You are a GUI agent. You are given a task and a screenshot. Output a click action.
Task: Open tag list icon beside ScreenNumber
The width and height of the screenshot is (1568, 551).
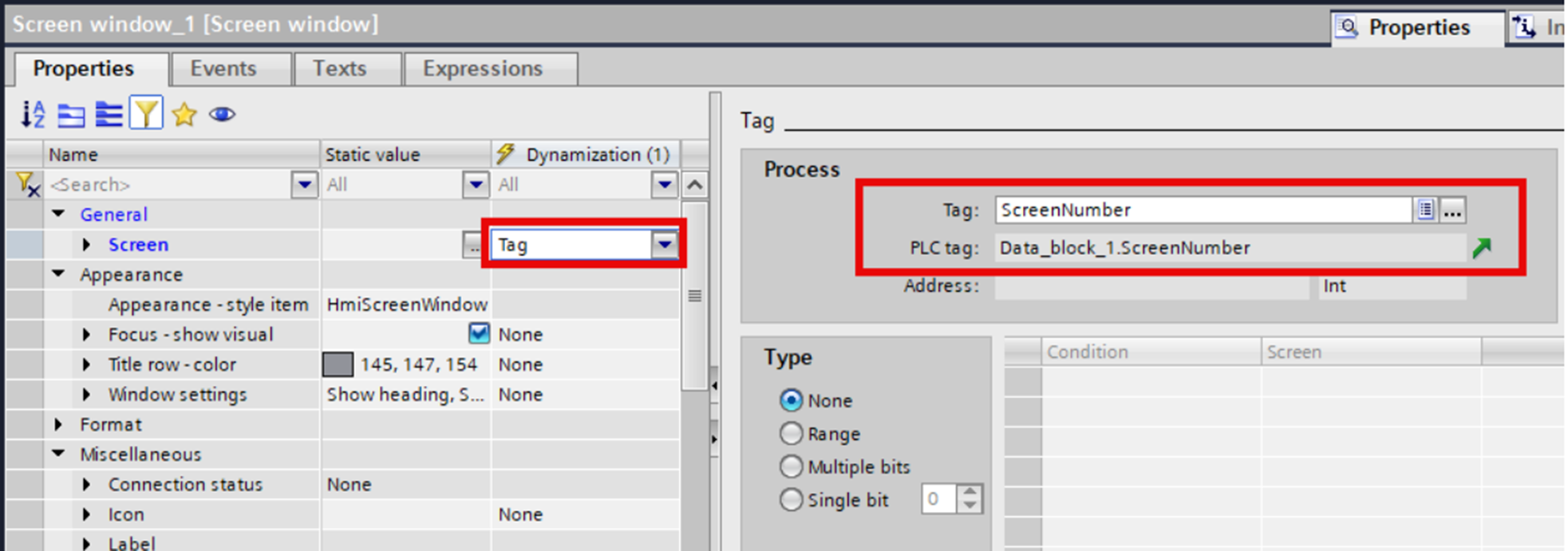1425,210
